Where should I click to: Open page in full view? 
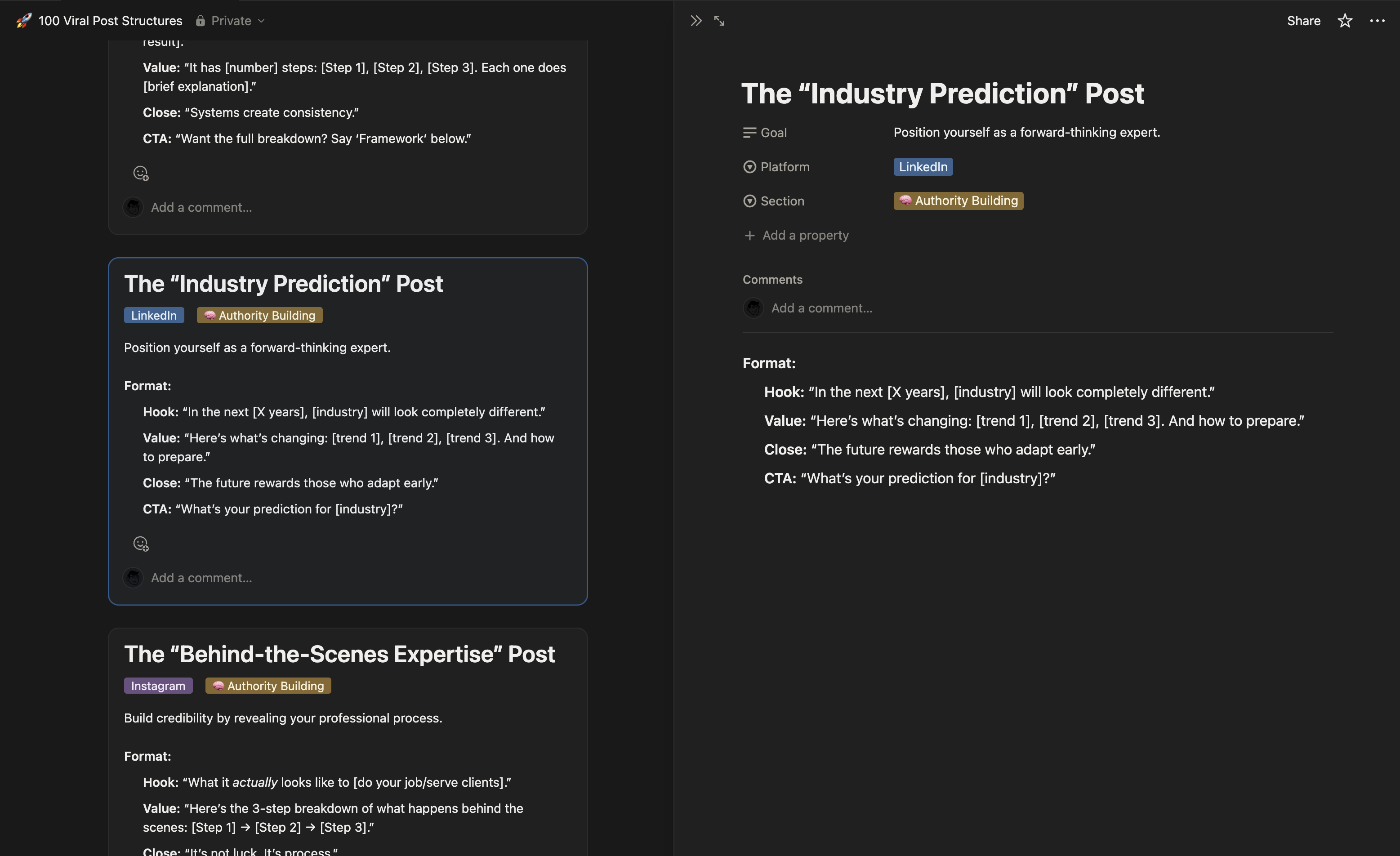[719, 21]
